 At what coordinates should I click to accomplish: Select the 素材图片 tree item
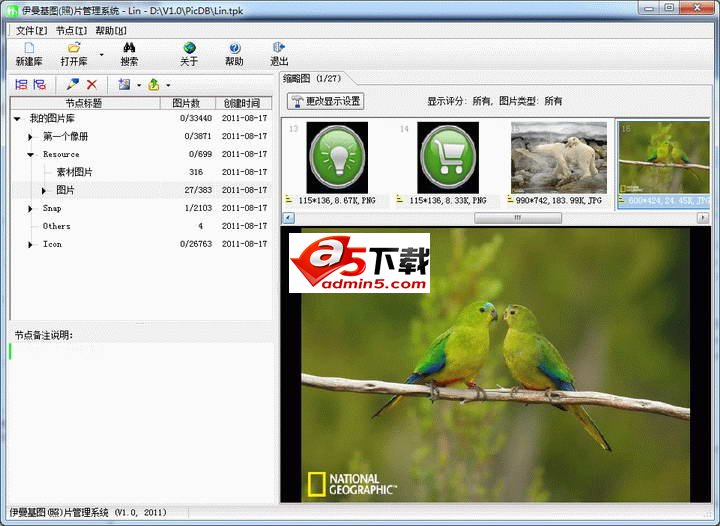coord(74,172)
